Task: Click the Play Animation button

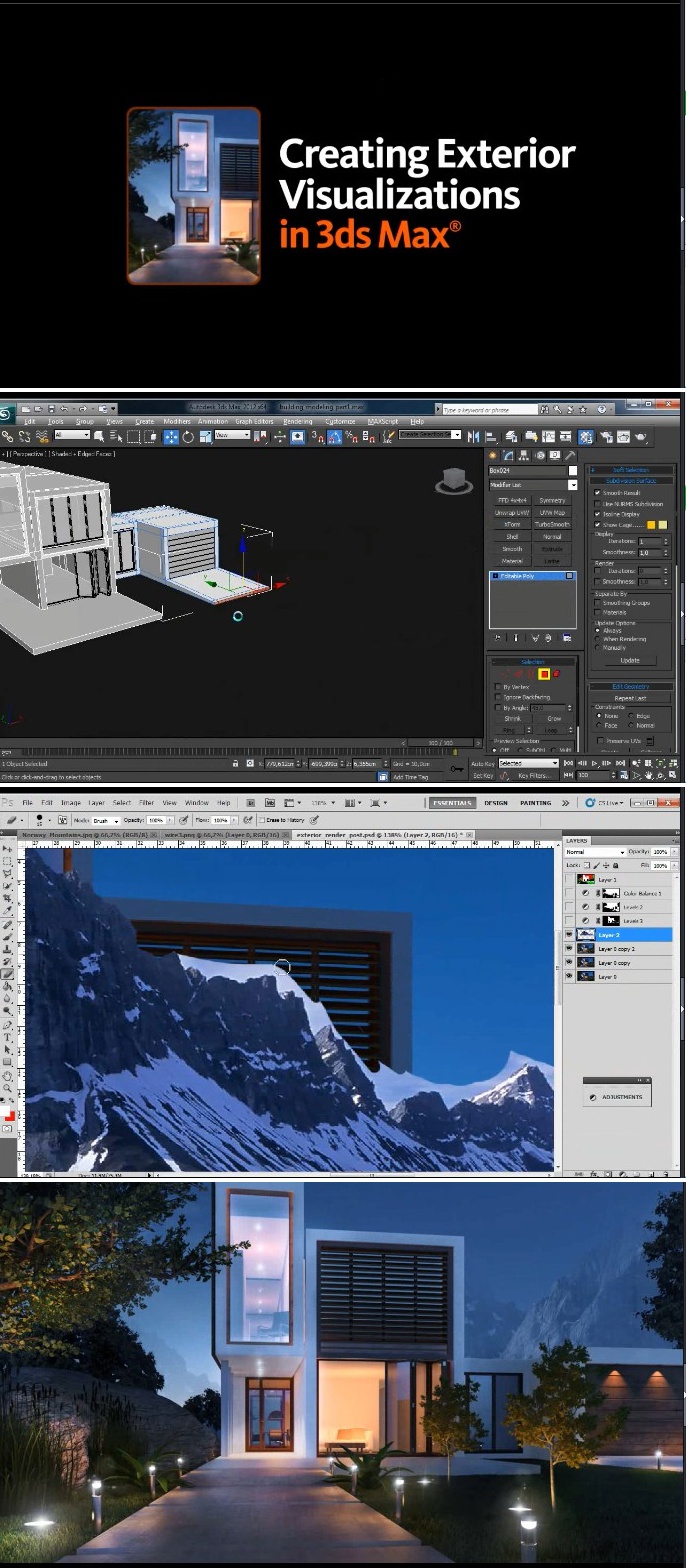Action: tap(595, 763)
